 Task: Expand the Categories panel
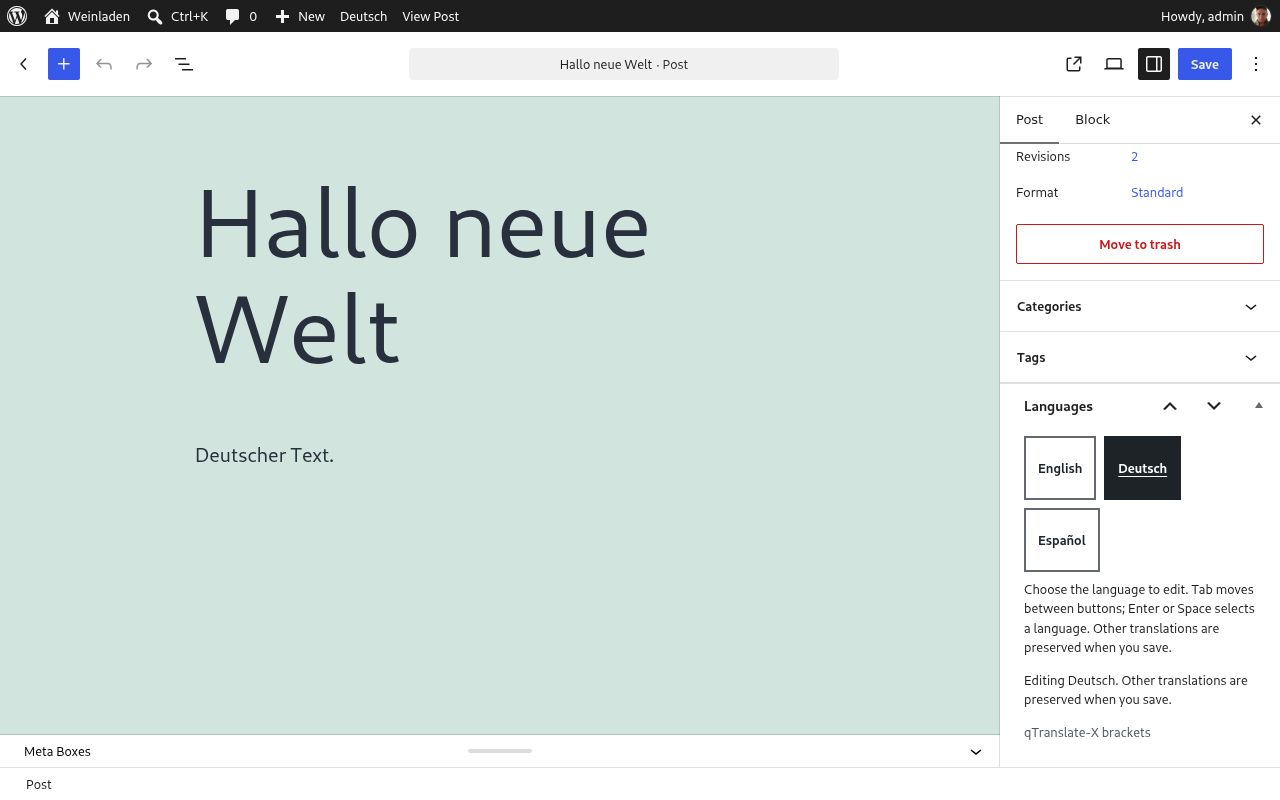pos(1140,307)
